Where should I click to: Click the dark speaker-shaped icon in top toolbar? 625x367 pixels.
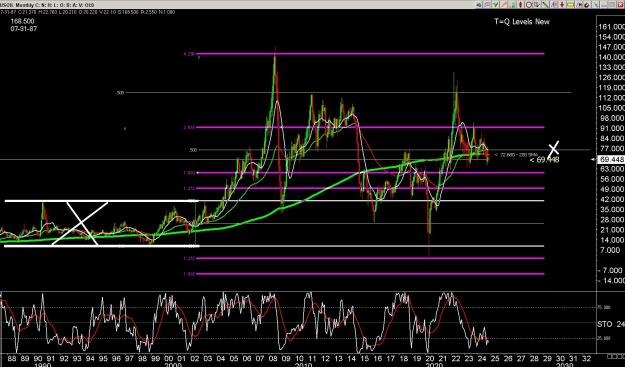tap(479, 5)
